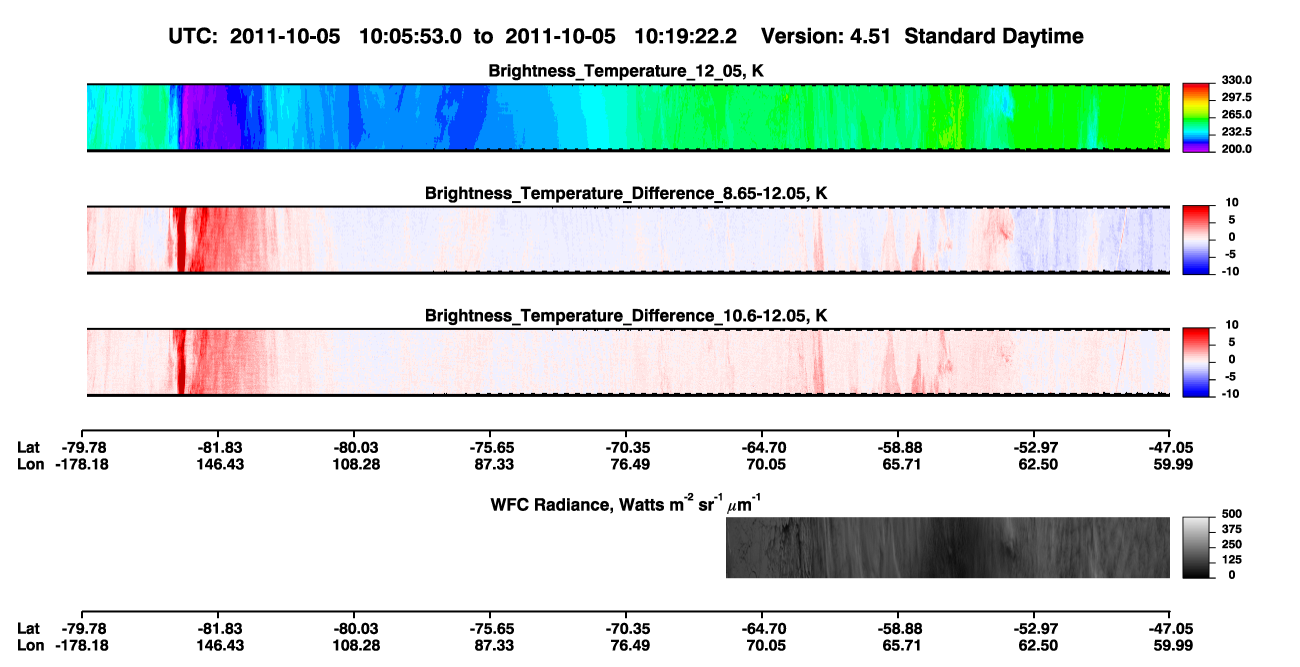Click the dark red stripe in the 8.65-12.05 panel
Image resolution: width=1300 pixels, height=667 pixels.
coord(180,239)
